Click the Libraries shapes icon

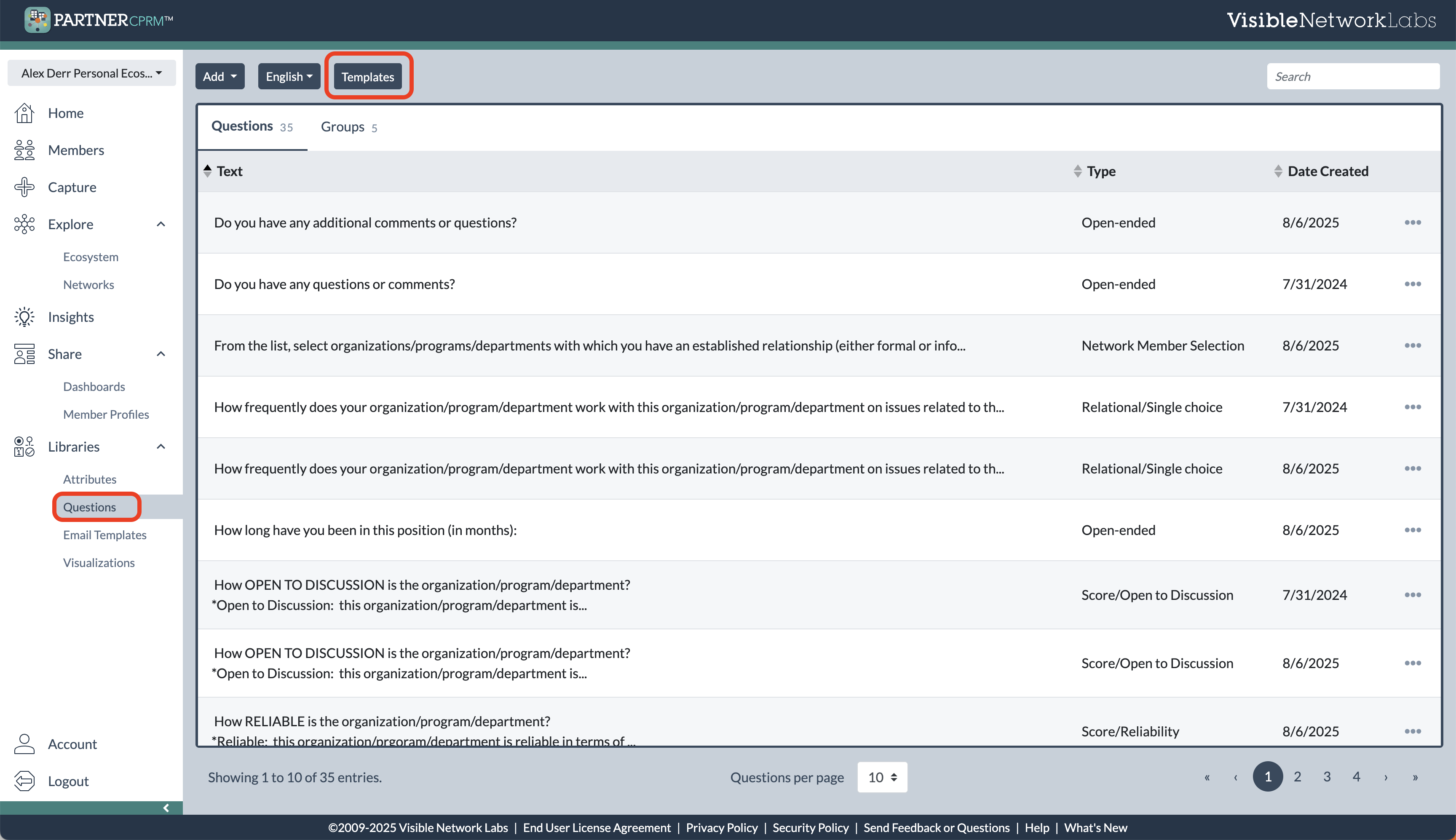point(24,447)
